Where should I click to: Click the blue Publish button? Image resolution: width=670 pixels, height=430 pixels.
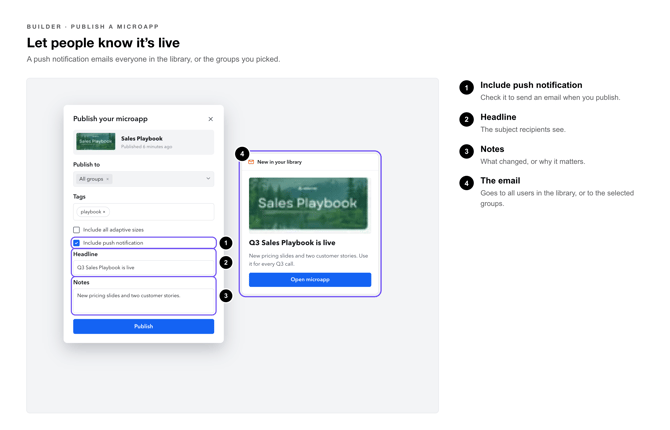(144, 326)
